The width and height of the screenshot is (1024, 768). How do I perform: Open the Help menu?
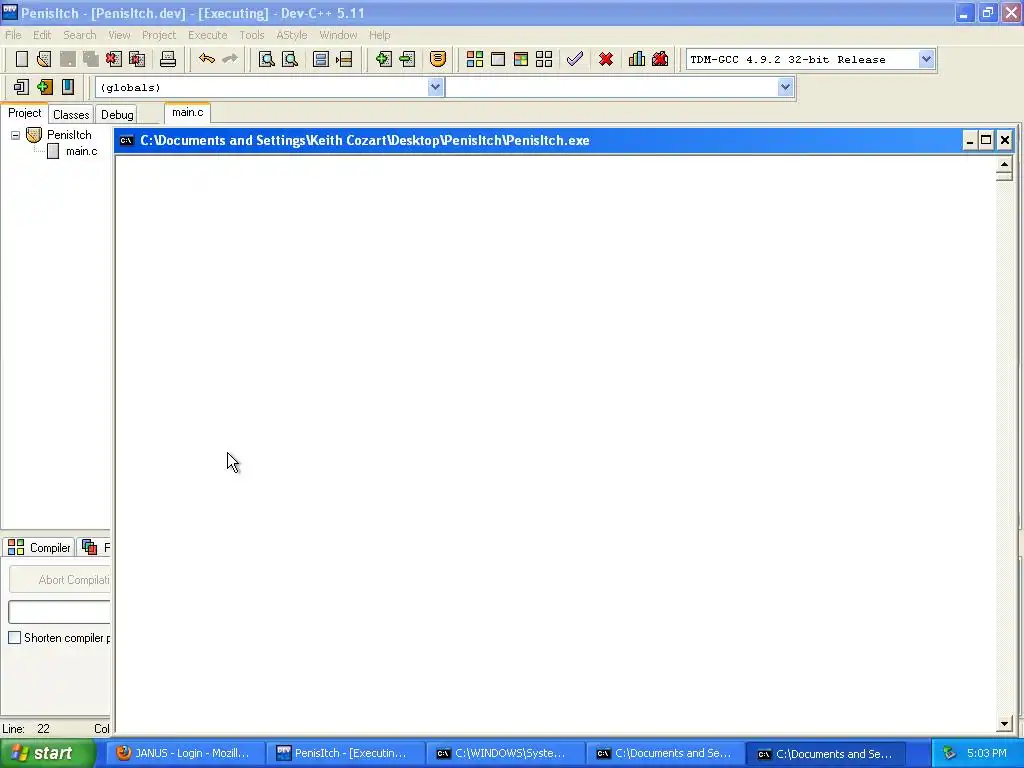click(x=379, y=35)
